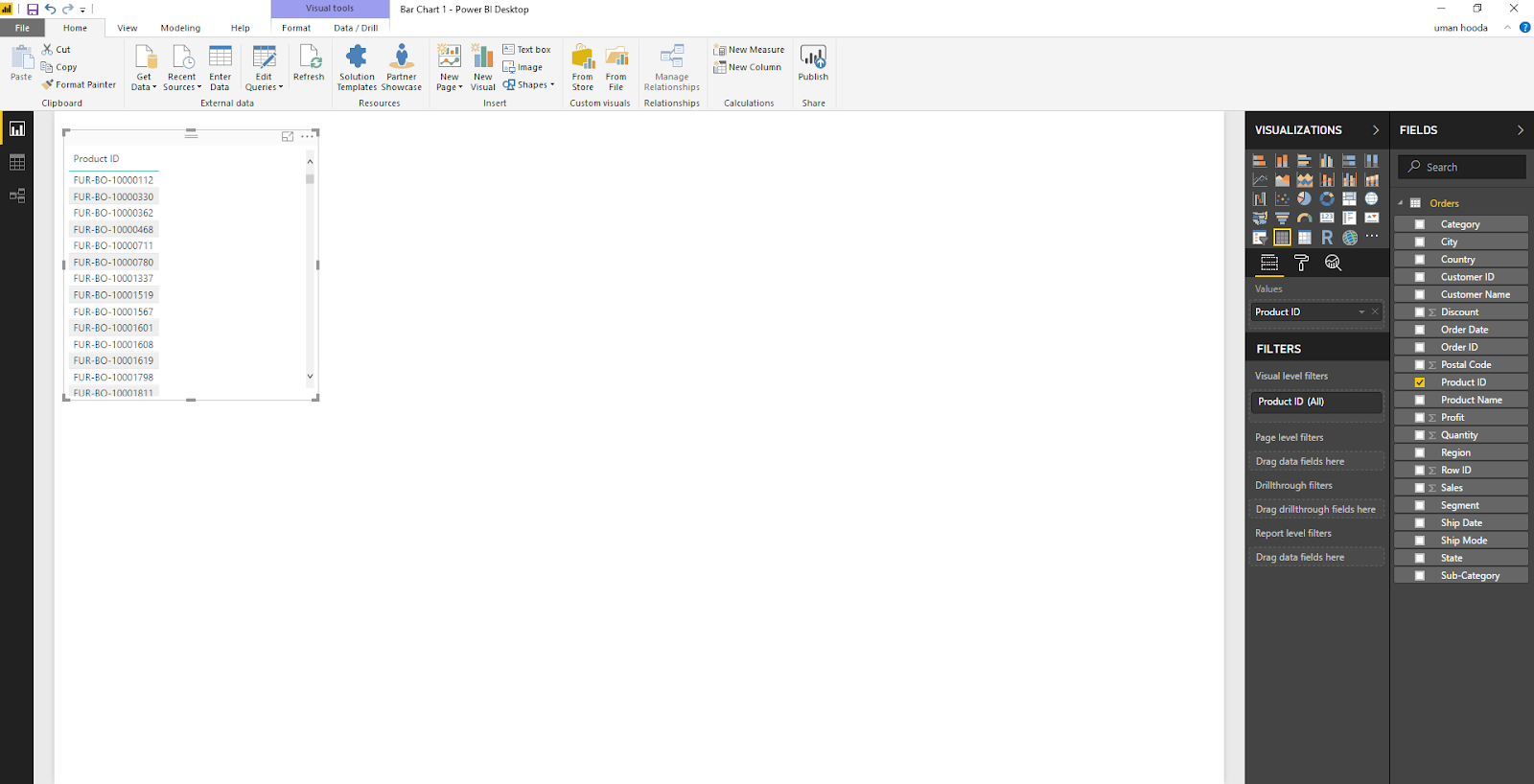Select the card visualization showing 123

pyautogui.click(x=1327, y=219)
